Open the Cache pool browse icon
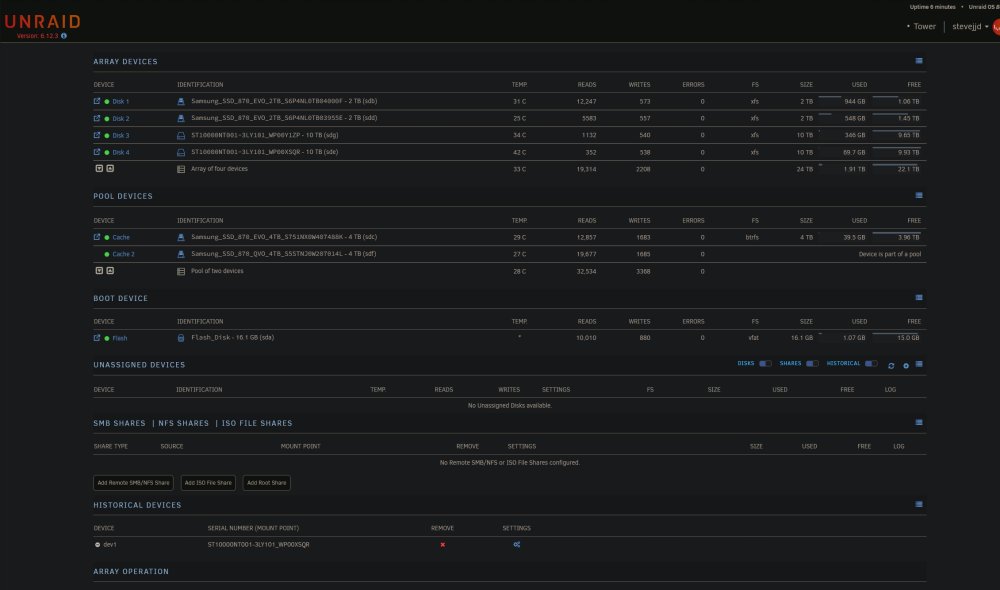The height and width of the screenshot is (590, 1000). pos(97,237)
